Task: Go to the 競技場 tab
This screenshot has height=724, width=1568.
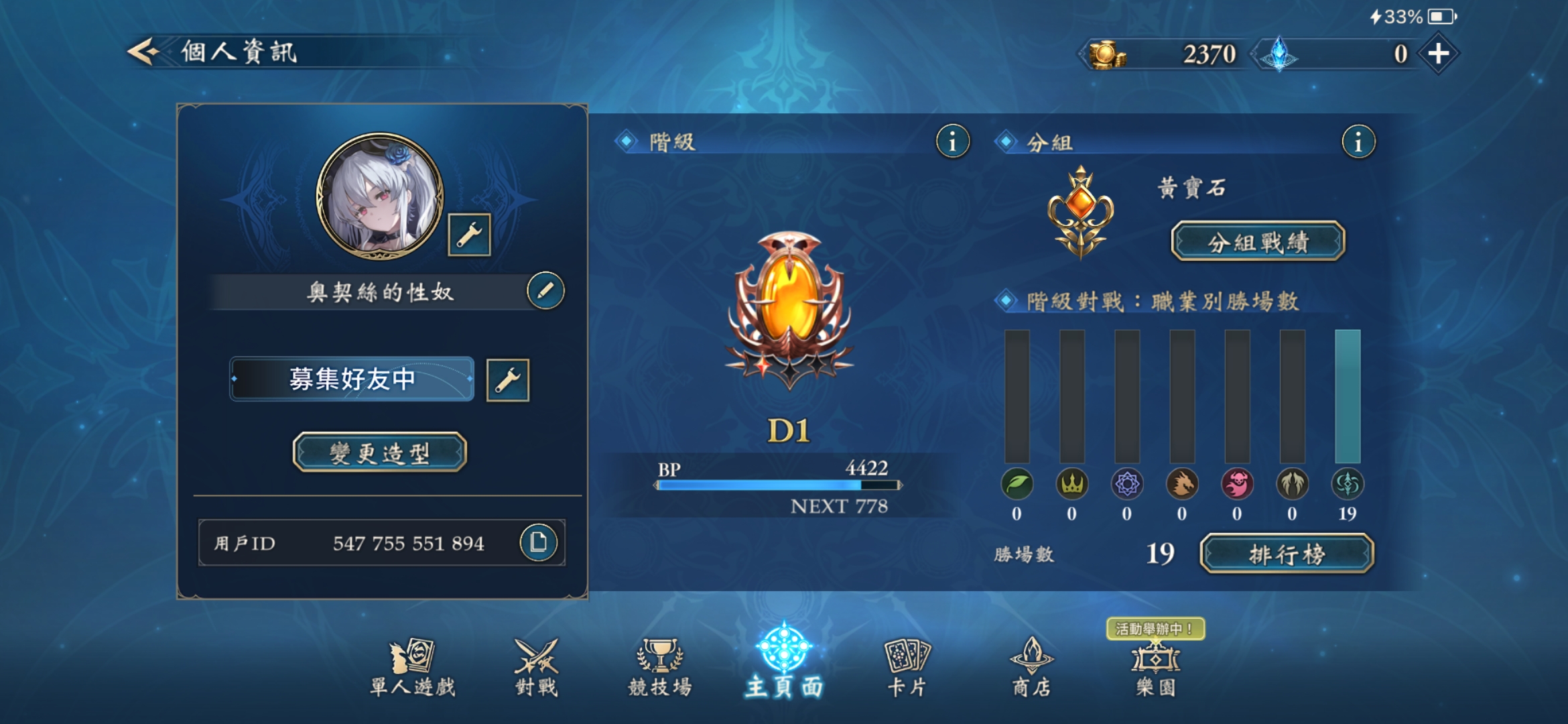Action: point(660,668)
